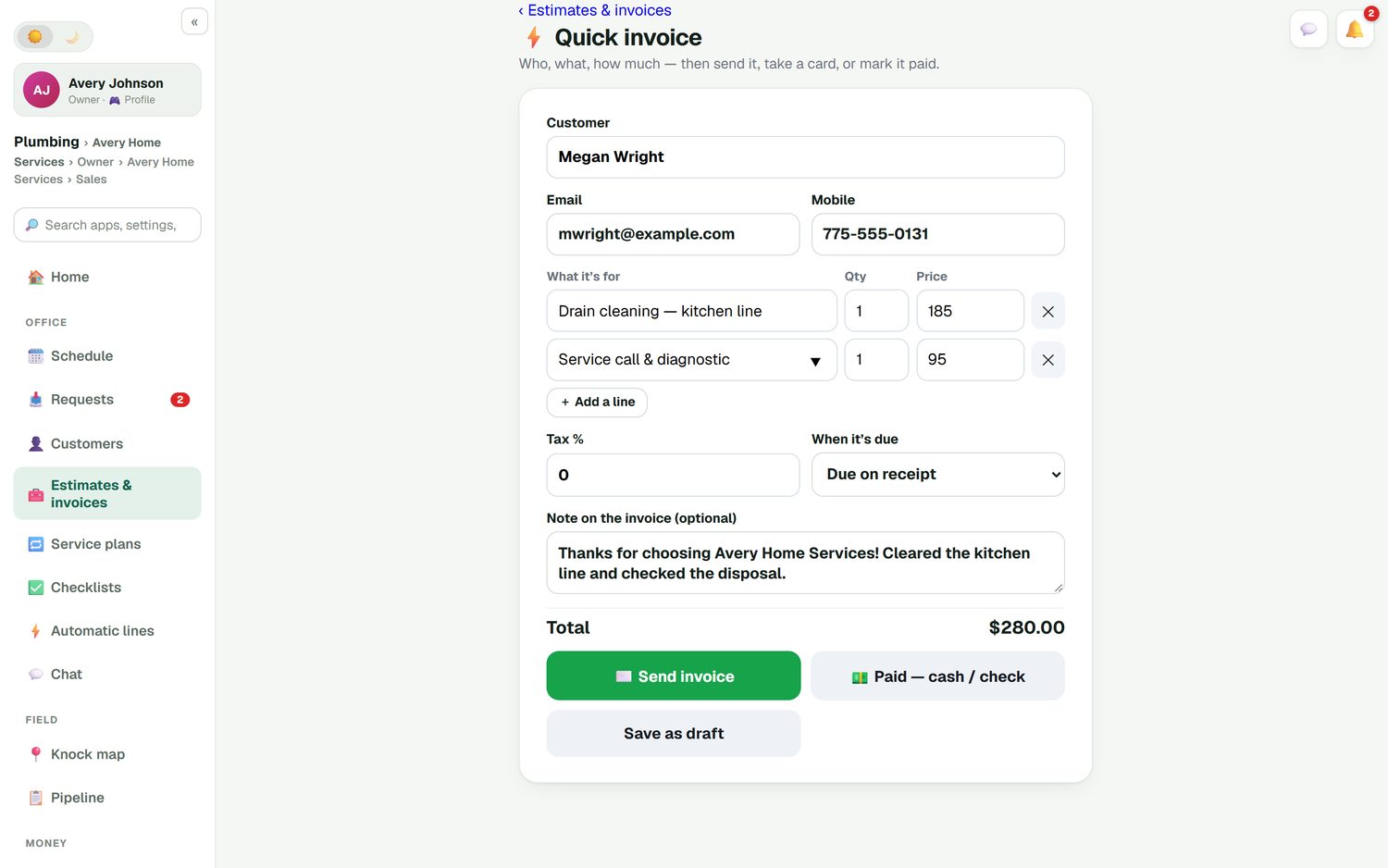
Task: Click Sales in breadcrumb
Action: pos(91,180)
